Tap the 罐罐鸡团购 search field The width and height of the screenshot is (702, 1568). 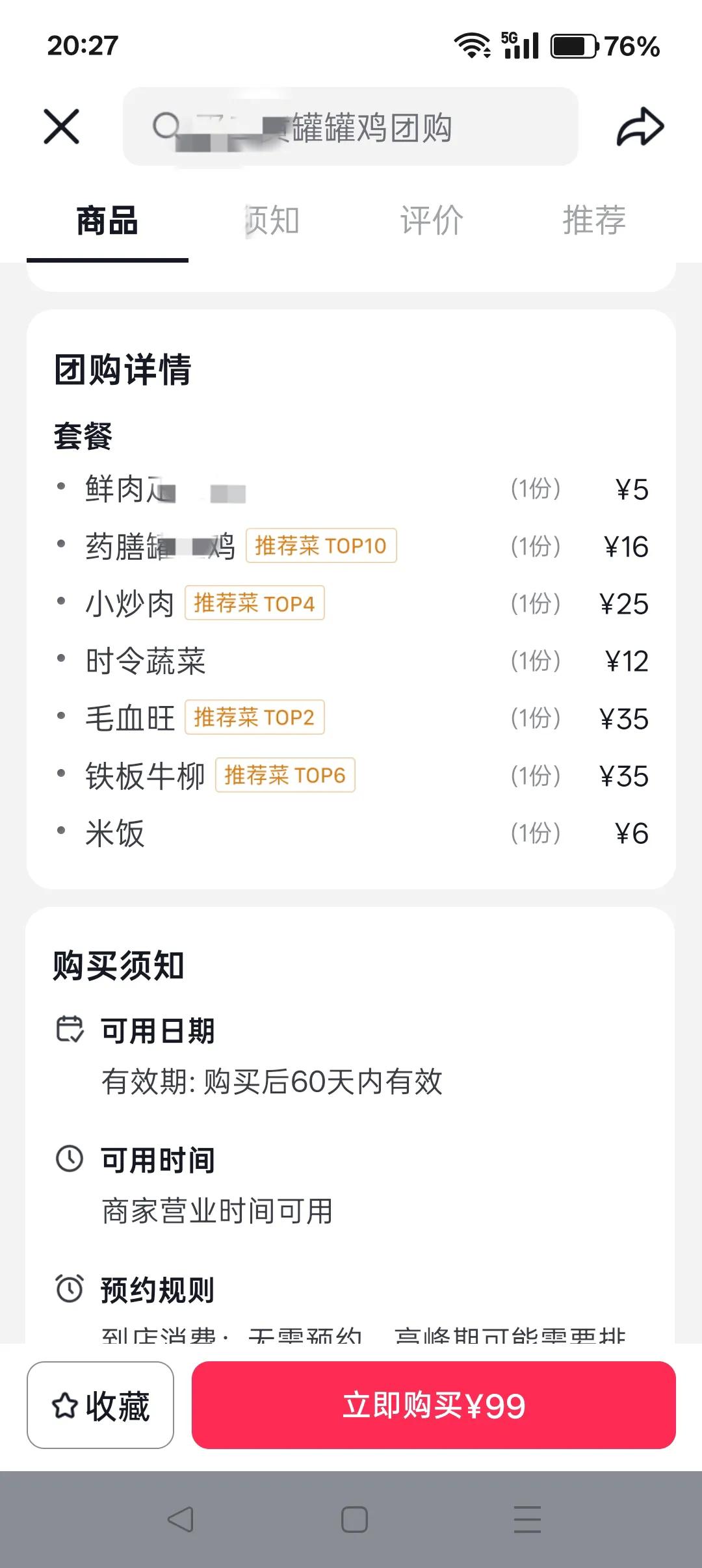click(x=350, y=126)
